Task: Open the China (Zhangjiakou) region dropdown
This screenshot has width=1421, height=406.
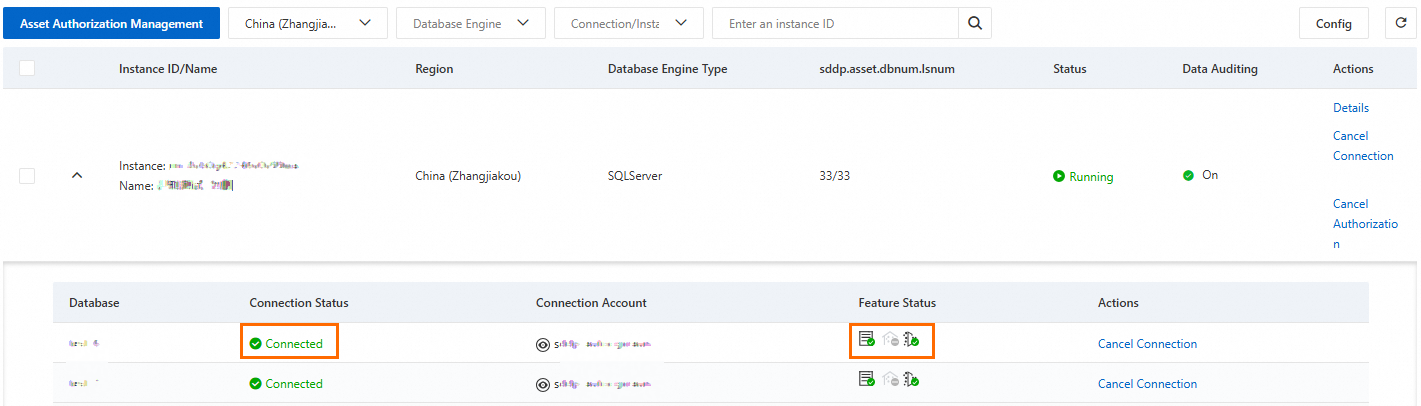Action: (307, 23)
